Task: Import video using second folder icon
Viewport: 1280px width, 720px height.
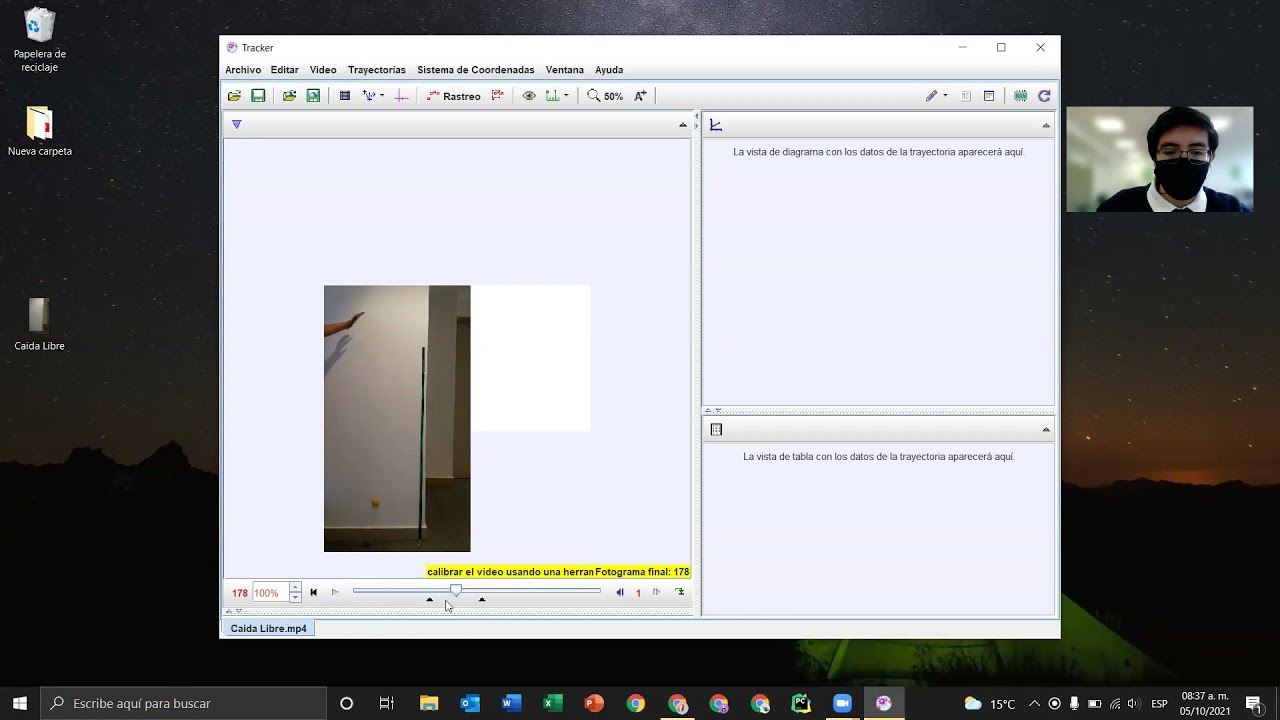Action: tap(289, 96)
